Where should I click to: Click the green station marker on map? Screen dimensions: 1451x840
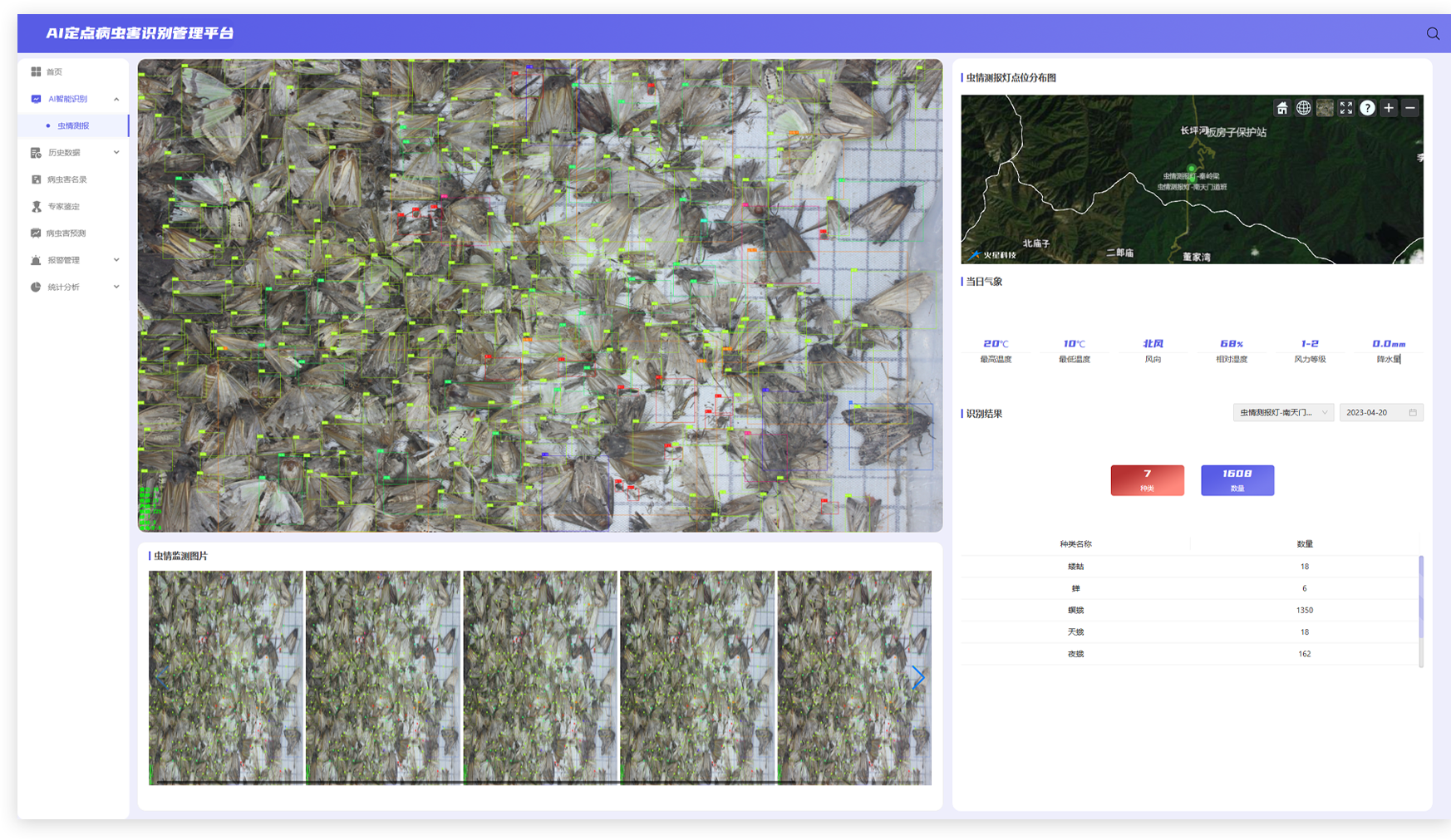(x=1191, y=169)
